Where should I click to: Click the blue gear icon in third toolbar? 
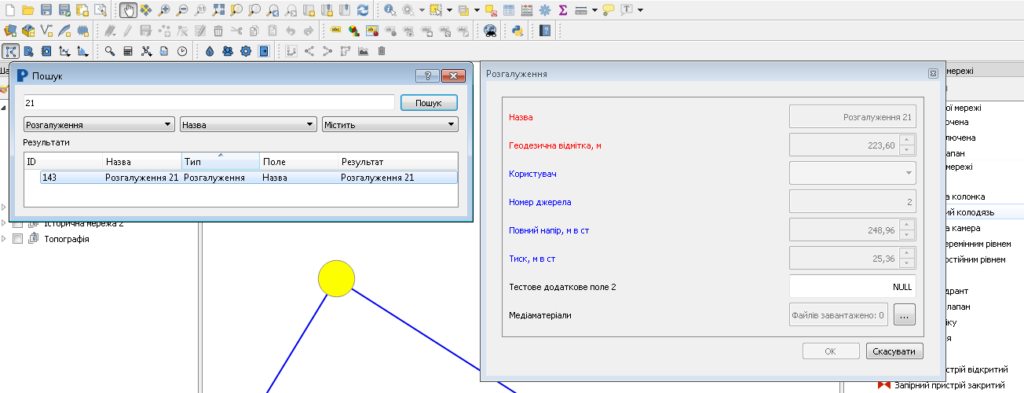pyautogui.click(x=246, y=51)
